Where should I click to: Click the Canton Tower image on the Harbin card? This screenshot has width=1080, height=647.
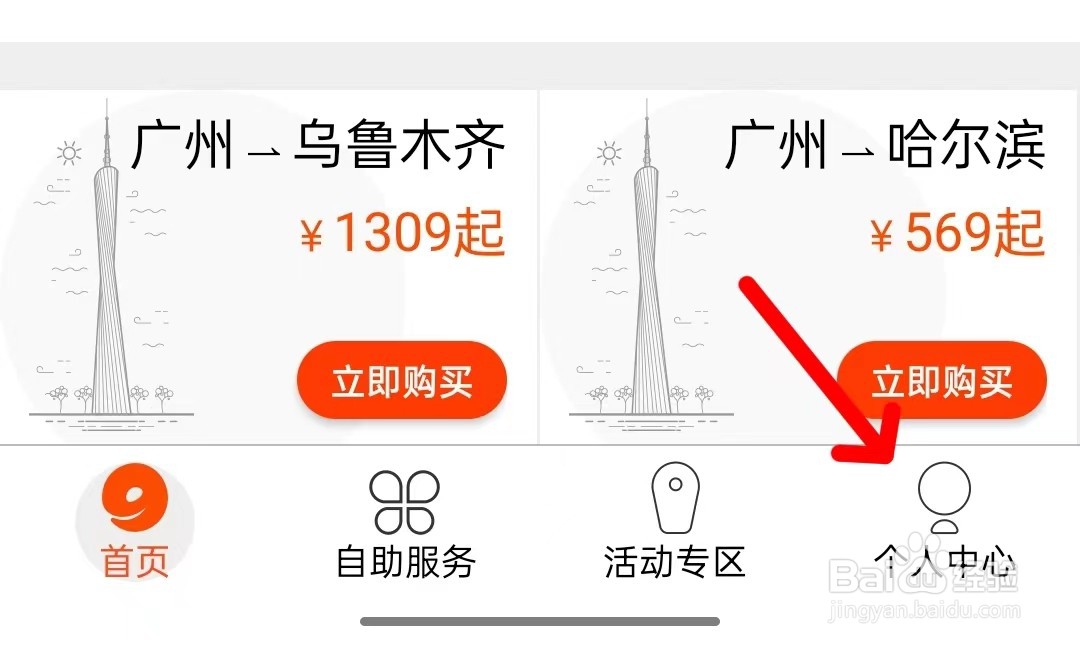pyautogui.click(x=650, y=265)
